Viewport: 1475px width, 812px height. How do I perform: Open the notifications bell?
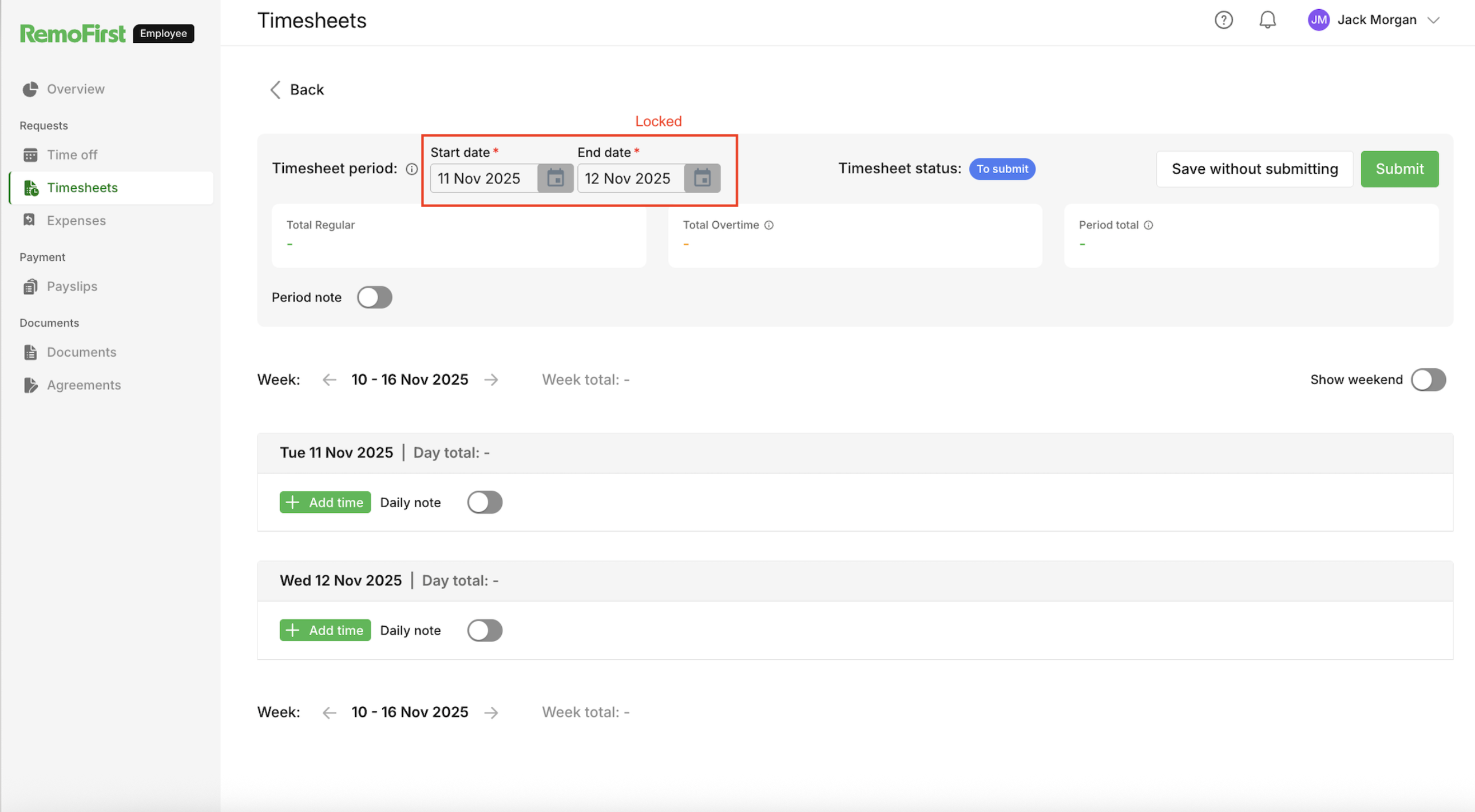[x=1267, y=20]
